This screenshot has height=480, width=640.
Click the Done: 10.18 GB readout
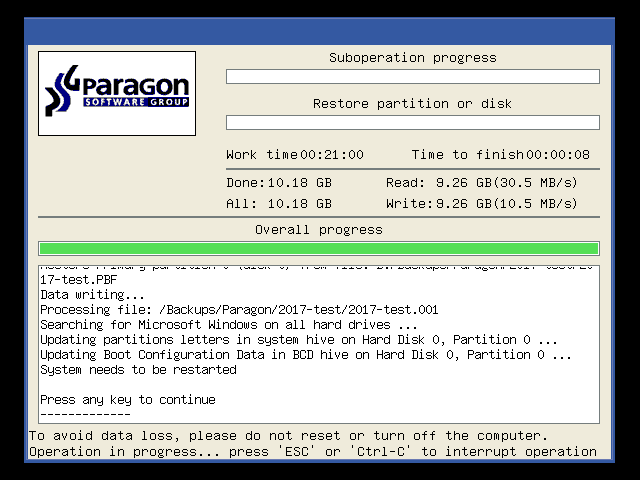[279, 183]
